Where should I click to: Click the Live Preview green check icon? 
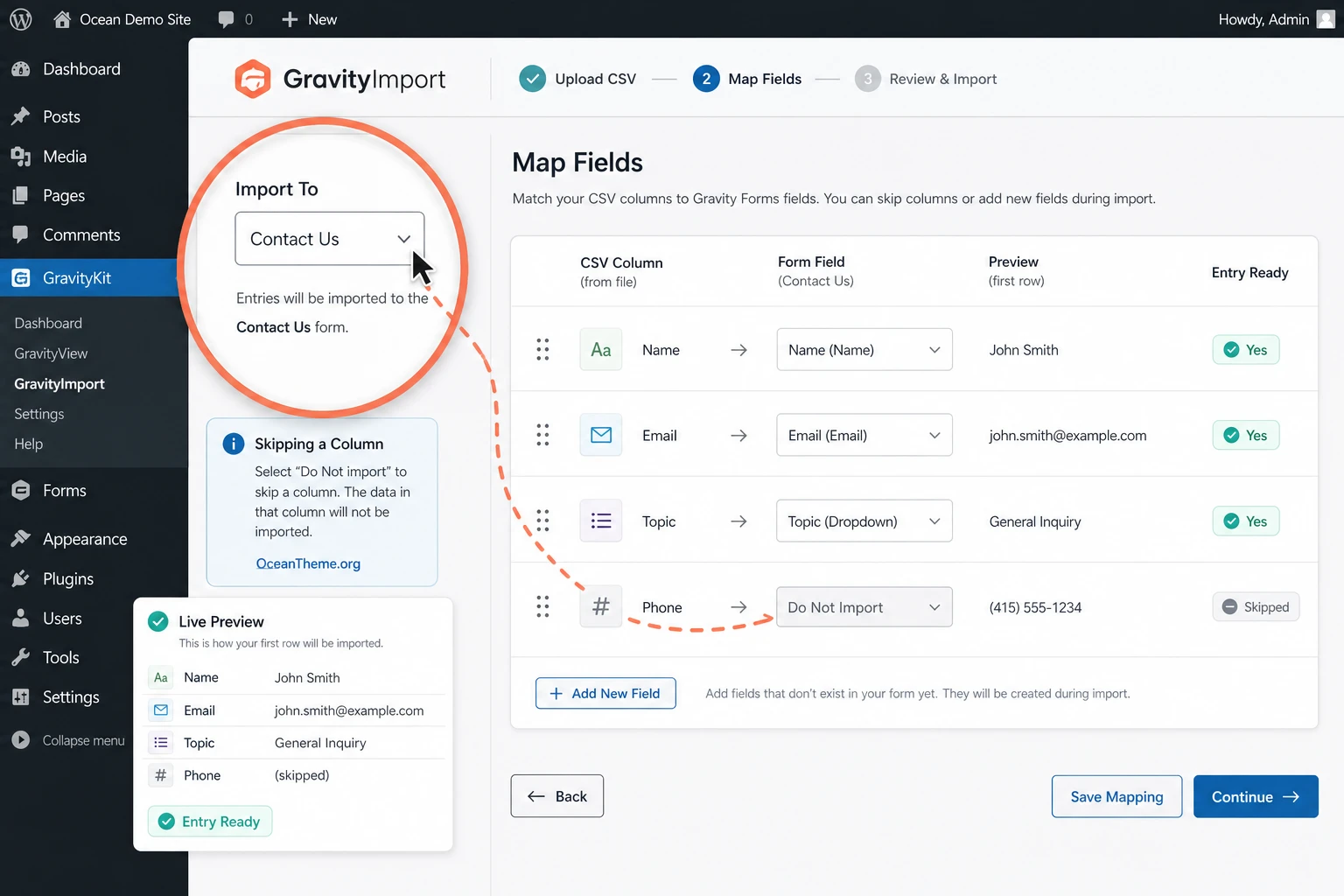pos(158,621)
